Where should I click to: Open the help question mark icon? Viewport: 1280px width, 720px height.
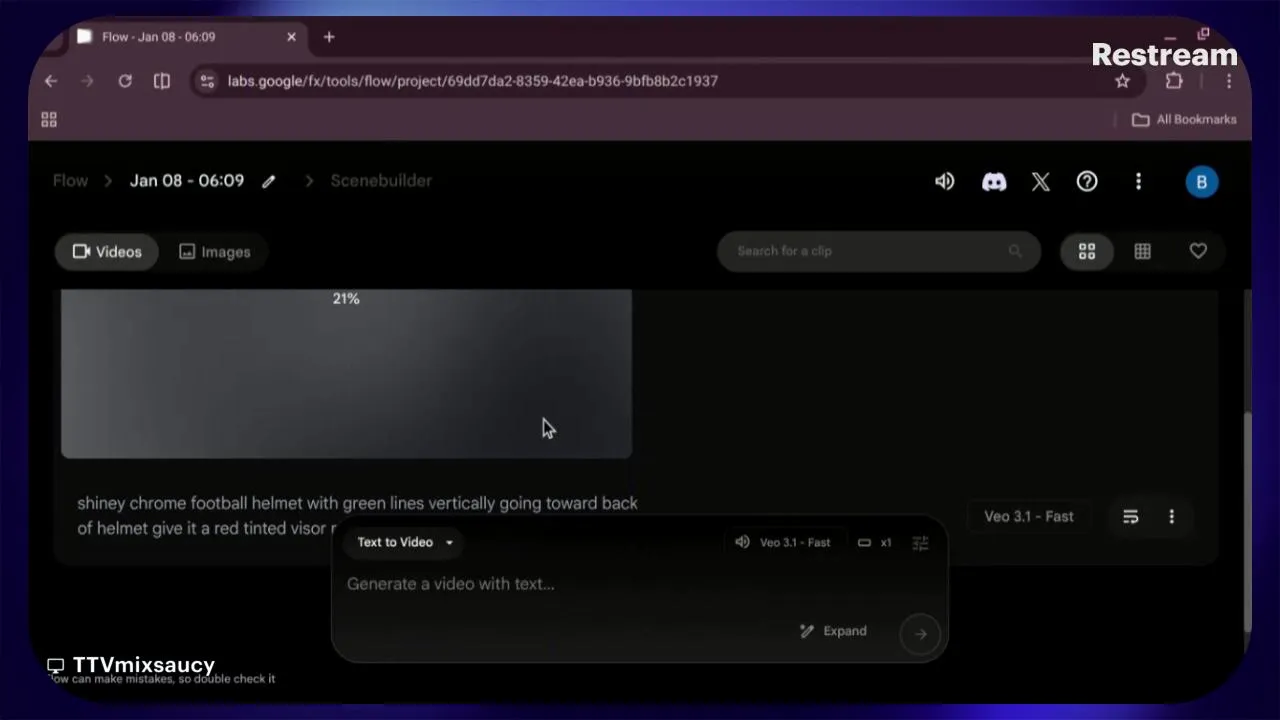pyautogui.click(x=1087, y=182)
